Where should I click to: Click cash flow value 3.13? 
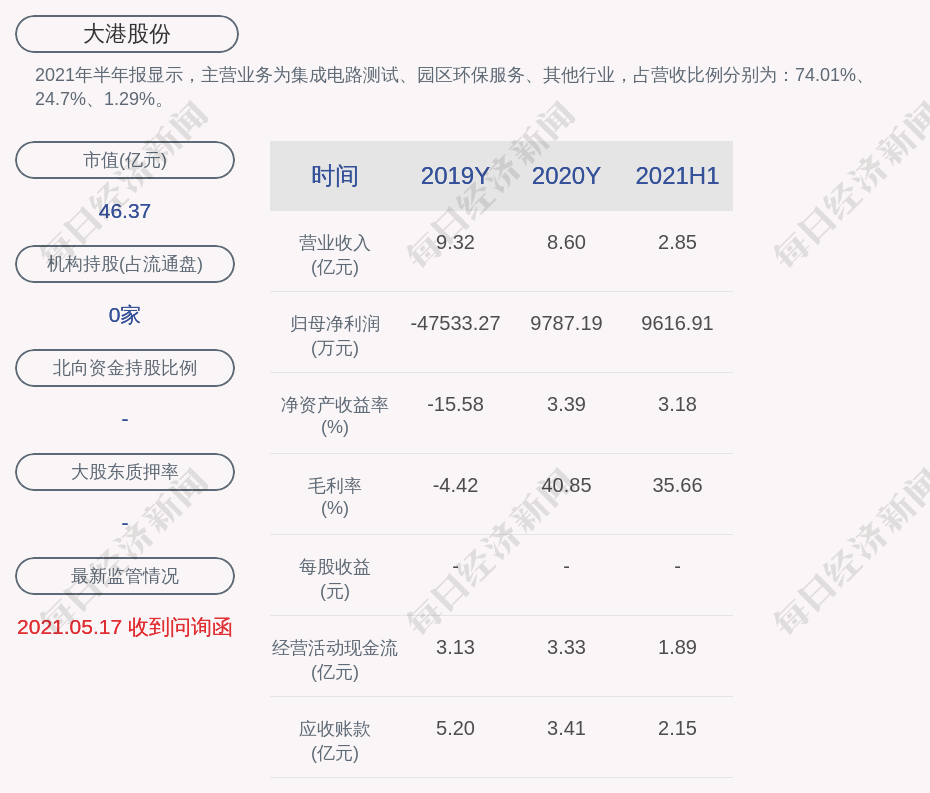pyautogui.click(x=455, y=648)
